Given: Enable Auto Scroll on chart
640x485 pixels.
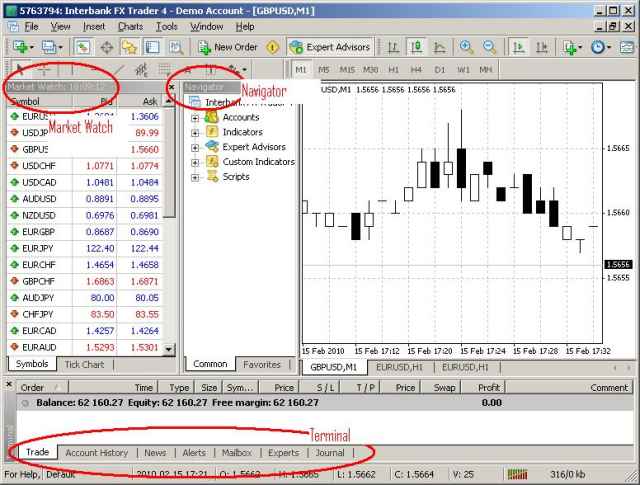Looking at the screenshot, I should click(518, 47).
